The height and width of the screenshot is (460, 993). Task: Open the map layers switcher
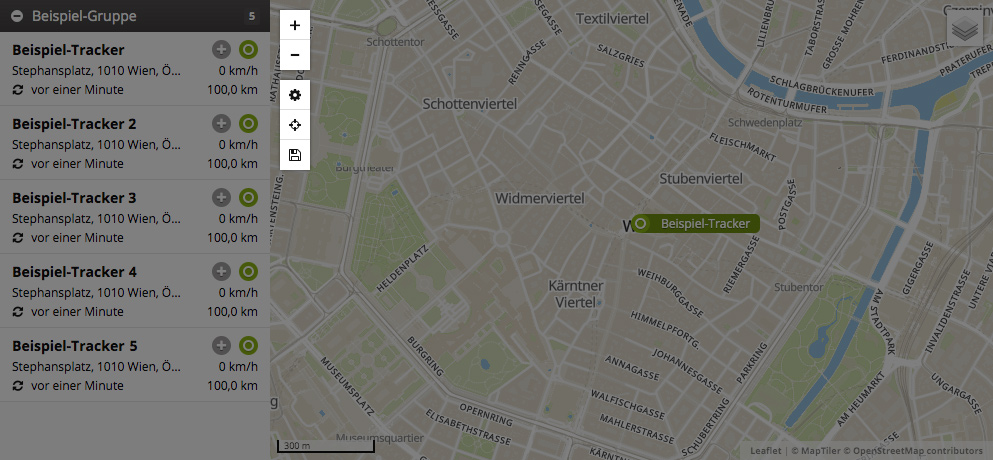point(965,29)
